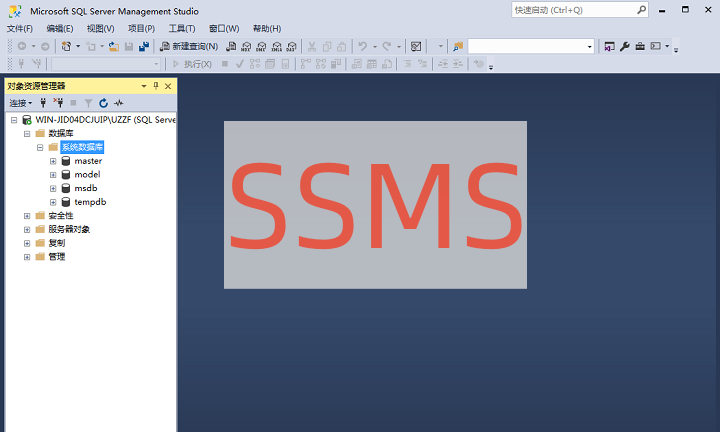Viewport: 720px width, 432px height.
Task: Click the disabled database selector combo box
Action: [106, 64]
